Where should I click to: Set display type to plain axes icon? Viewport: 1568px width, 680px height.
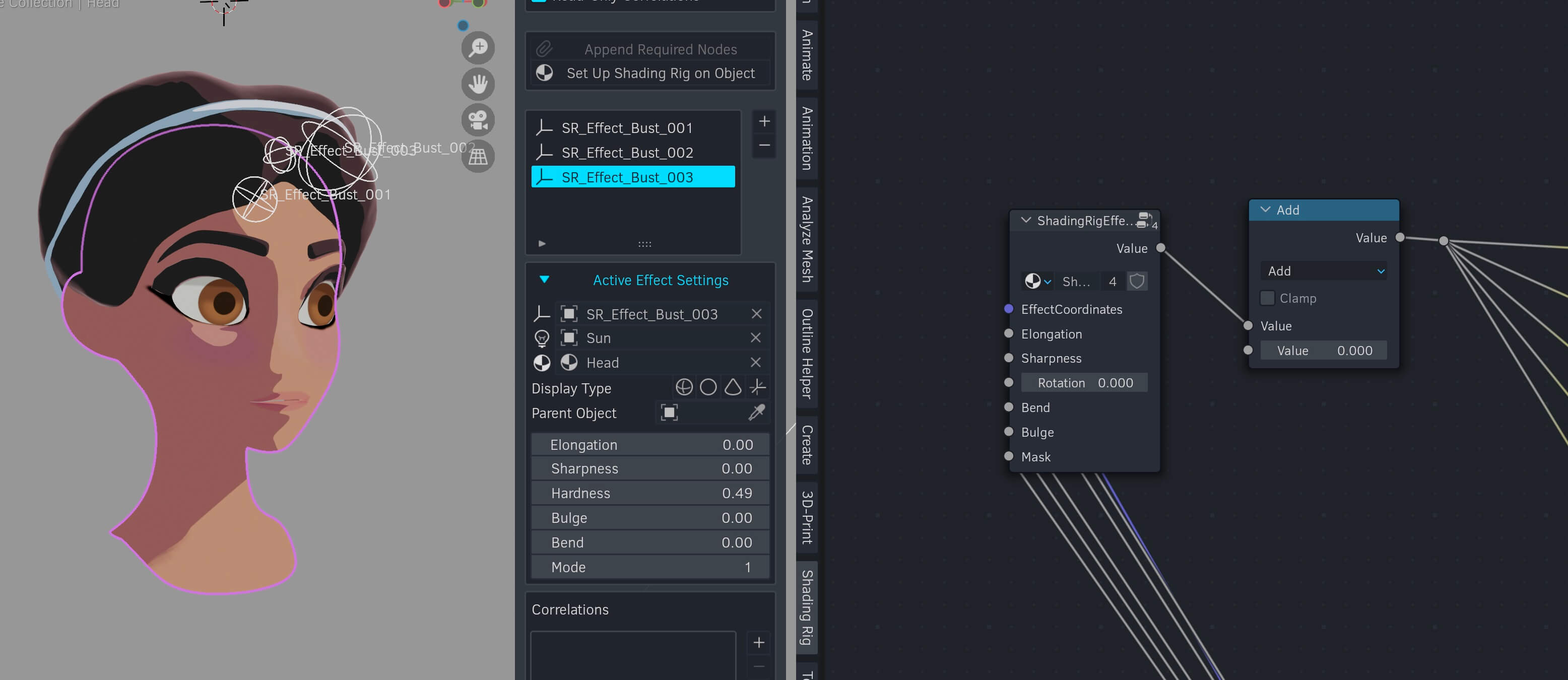757,387
